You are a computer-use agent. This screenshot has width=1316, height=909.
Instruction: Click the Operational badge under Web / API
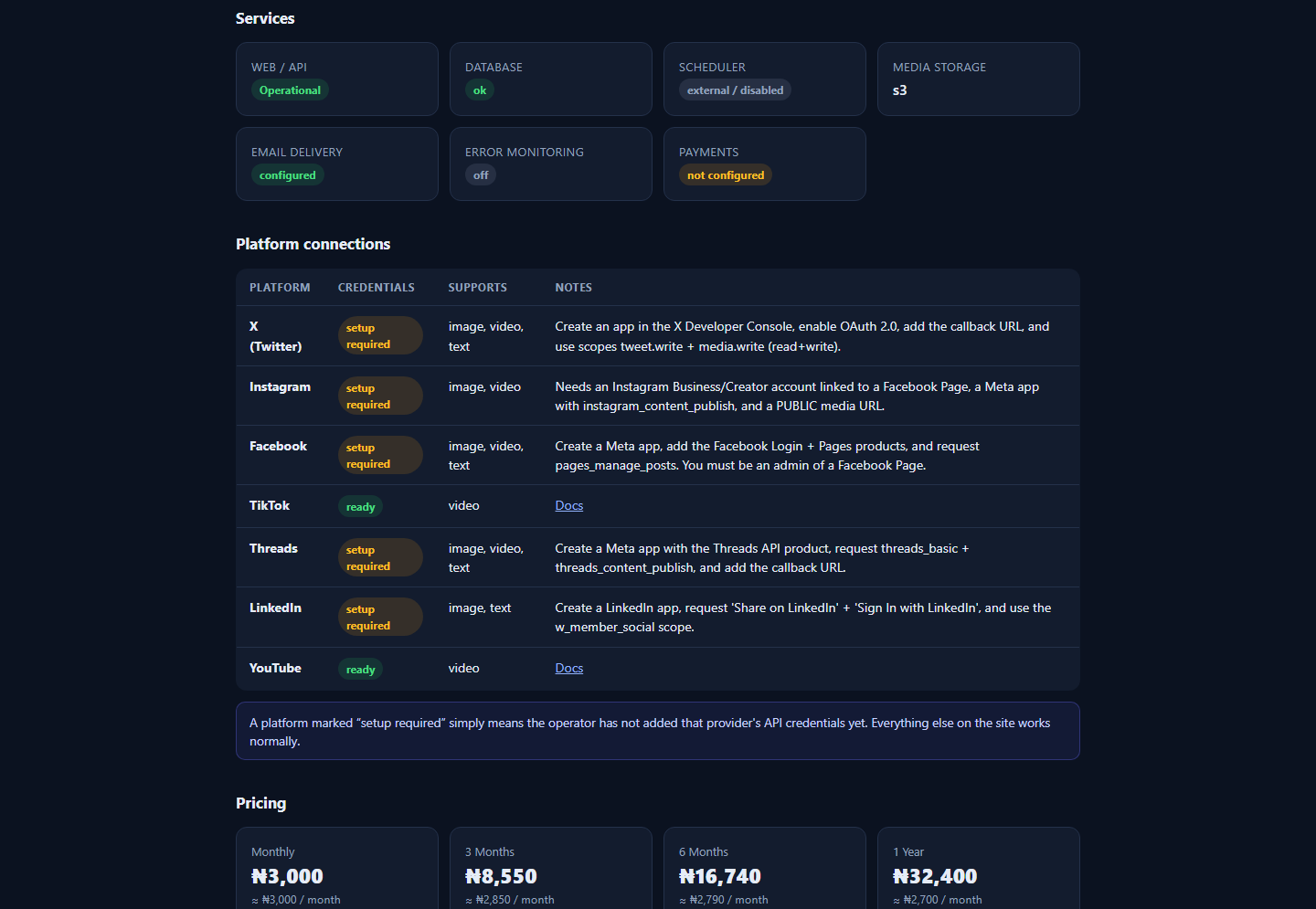(x=290, y=90)
